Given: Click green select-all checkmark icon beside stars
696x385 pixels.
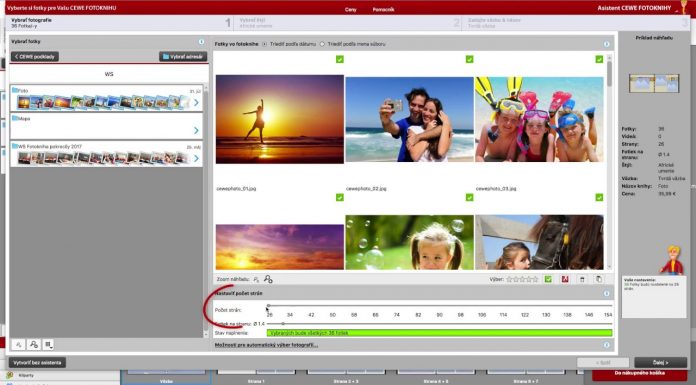Looking at the screenshot, I should [x=548, y=279].
